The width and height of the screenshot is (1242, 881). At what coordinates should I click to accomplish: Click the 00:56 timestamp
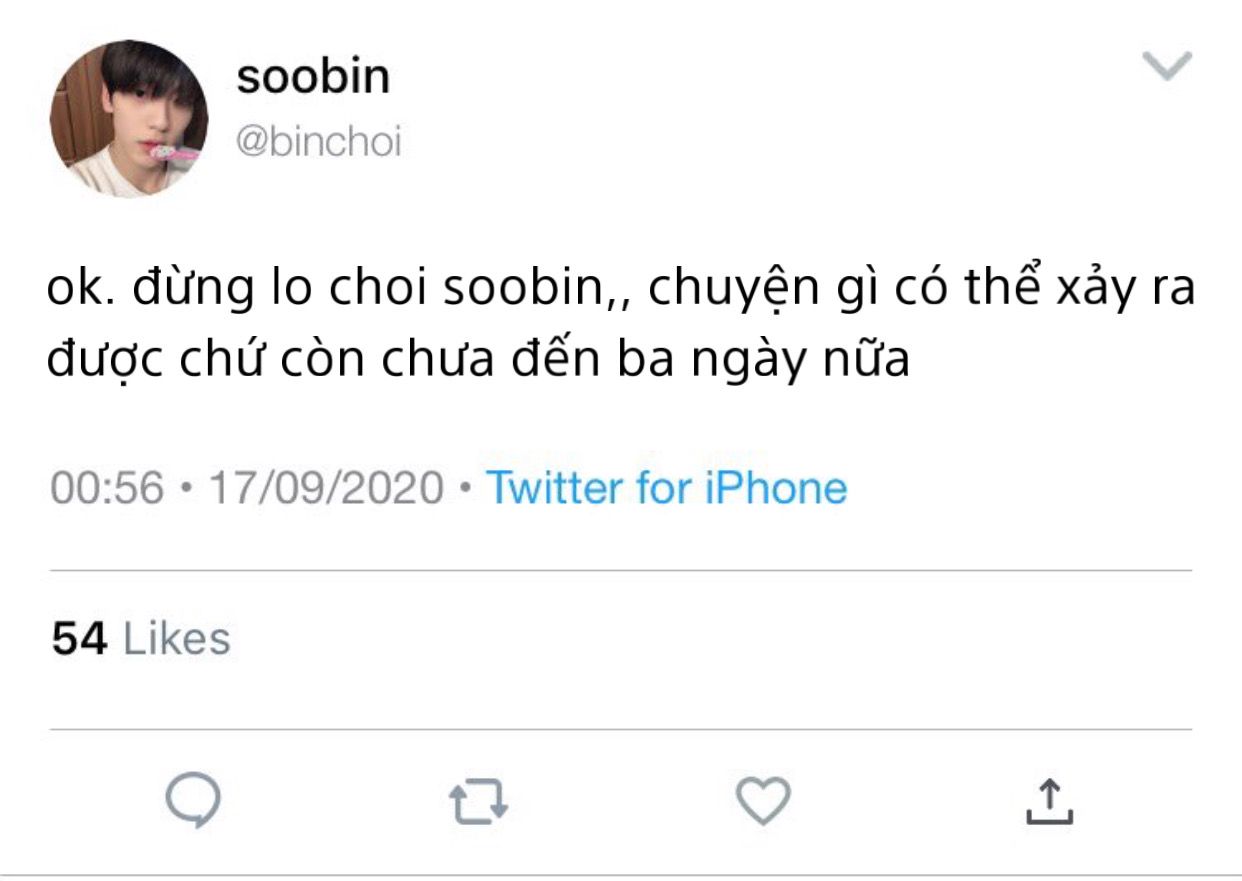(106, 488)
